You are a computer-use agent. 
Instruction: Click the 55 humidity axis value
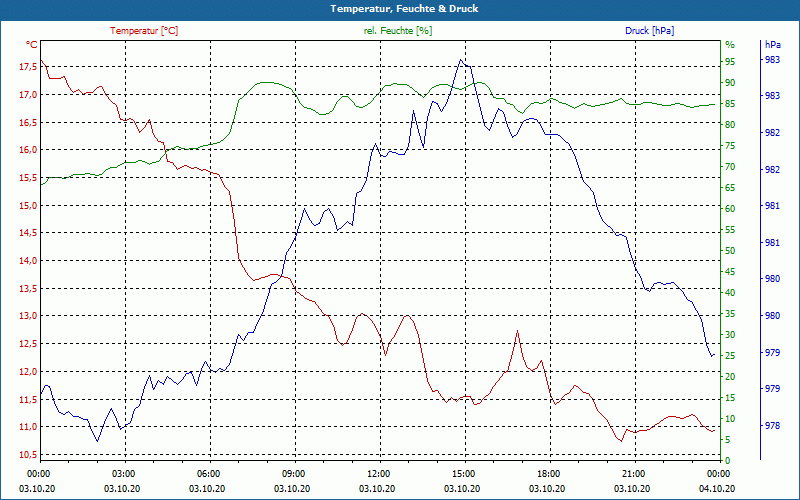(730, 230)
